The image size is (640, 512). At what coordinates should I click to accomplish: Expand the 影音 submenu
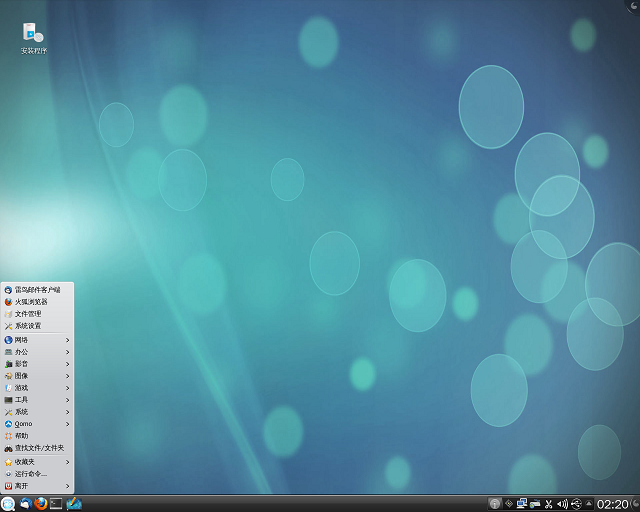point(37,364)
